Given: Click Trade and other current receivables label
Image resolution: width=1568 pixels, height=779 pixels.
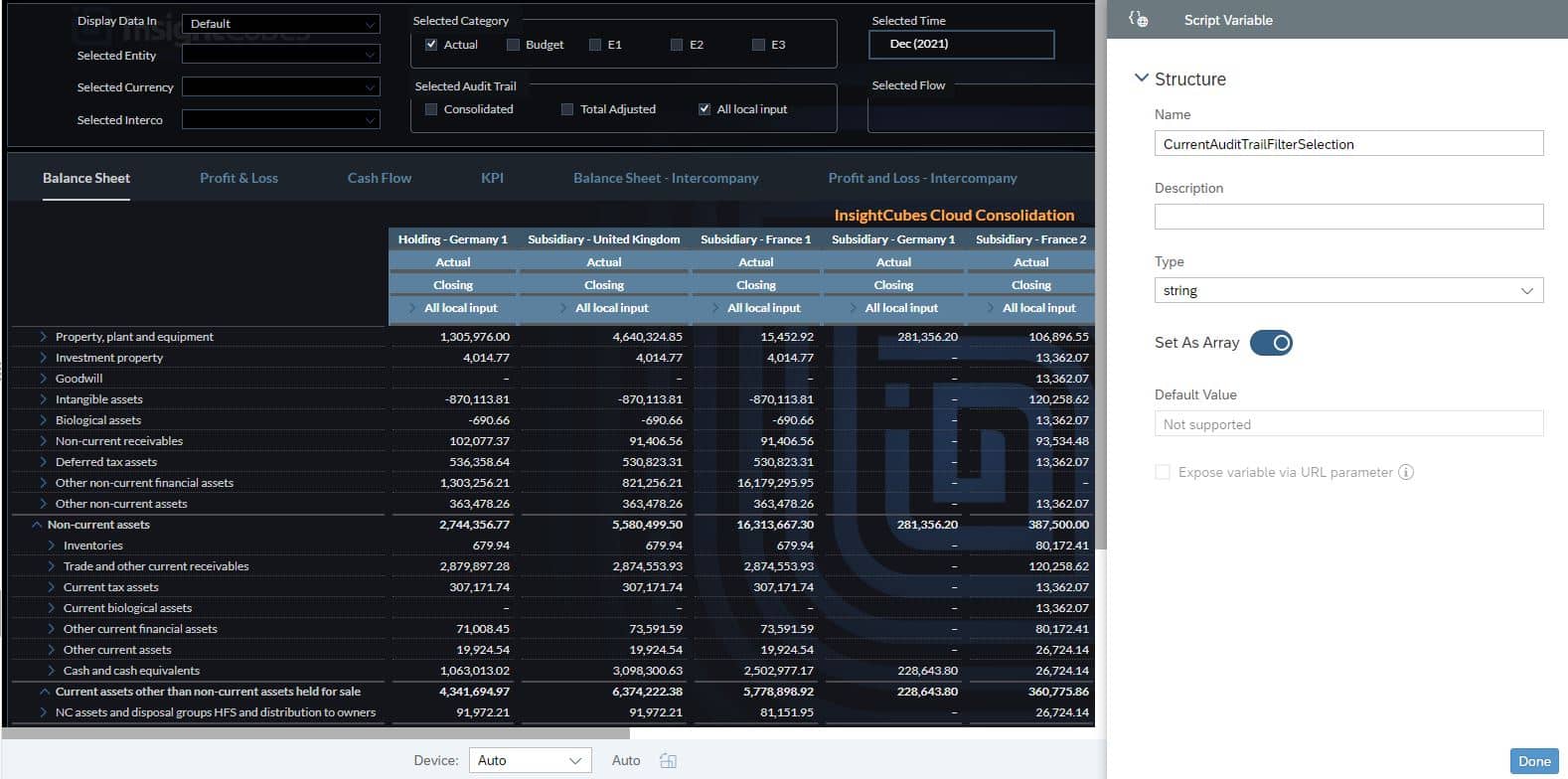Looking at the screenshot, I should click(156, 566).
